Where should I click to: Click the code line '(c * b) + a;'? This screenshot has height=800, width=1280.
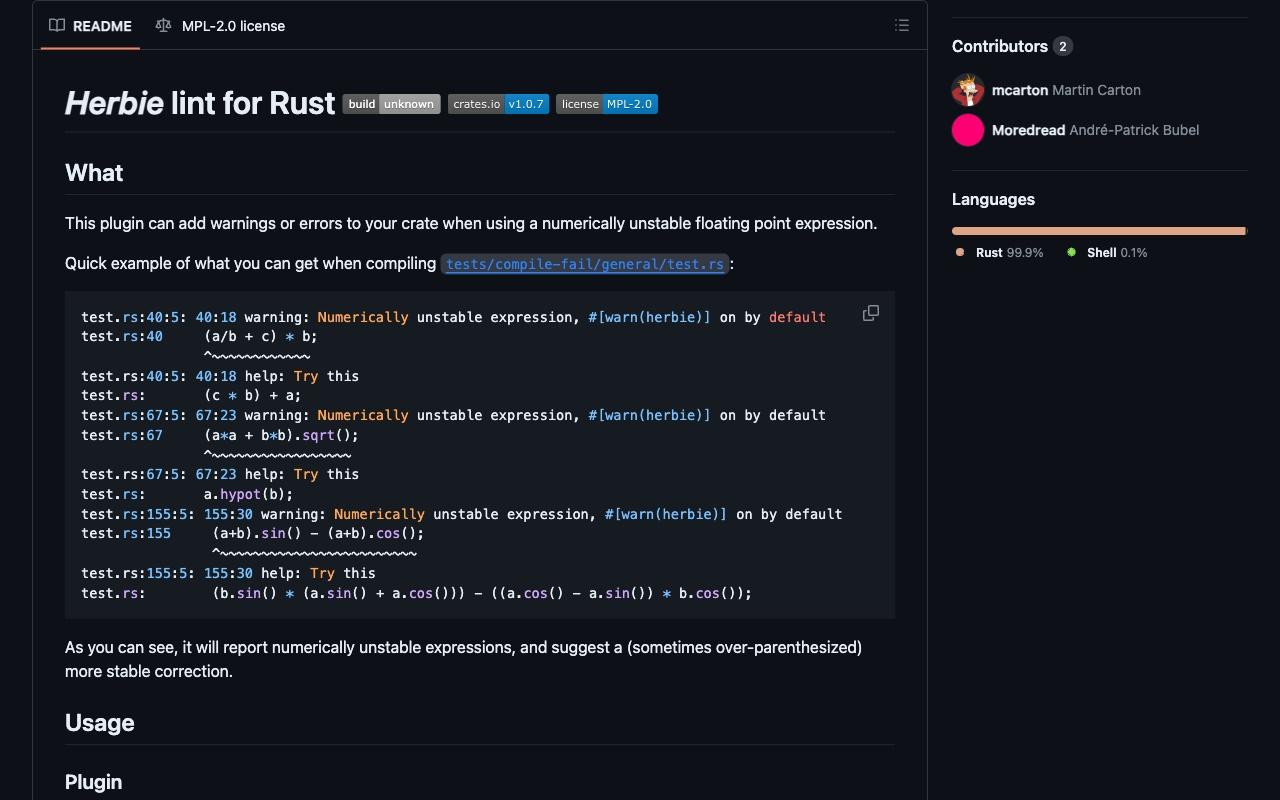pos(253,395)
